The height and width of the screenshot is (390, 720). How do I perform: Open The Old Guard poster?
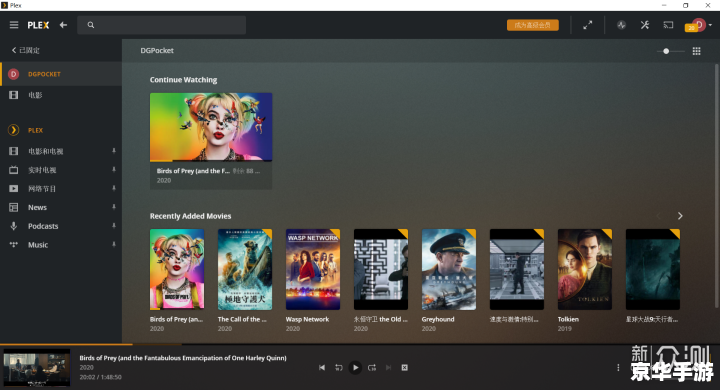point(381,269)
